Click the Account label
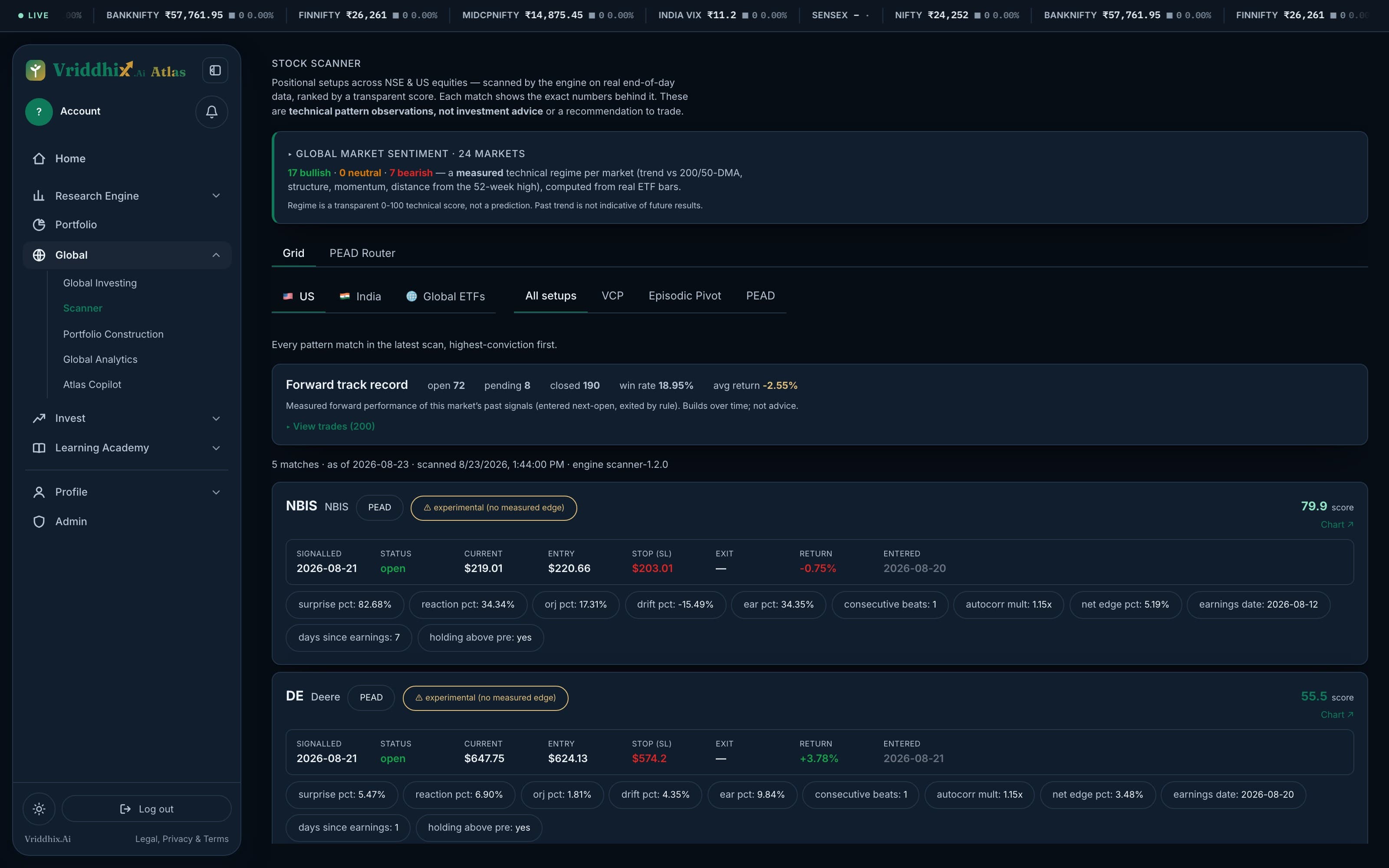 (80, 112)
